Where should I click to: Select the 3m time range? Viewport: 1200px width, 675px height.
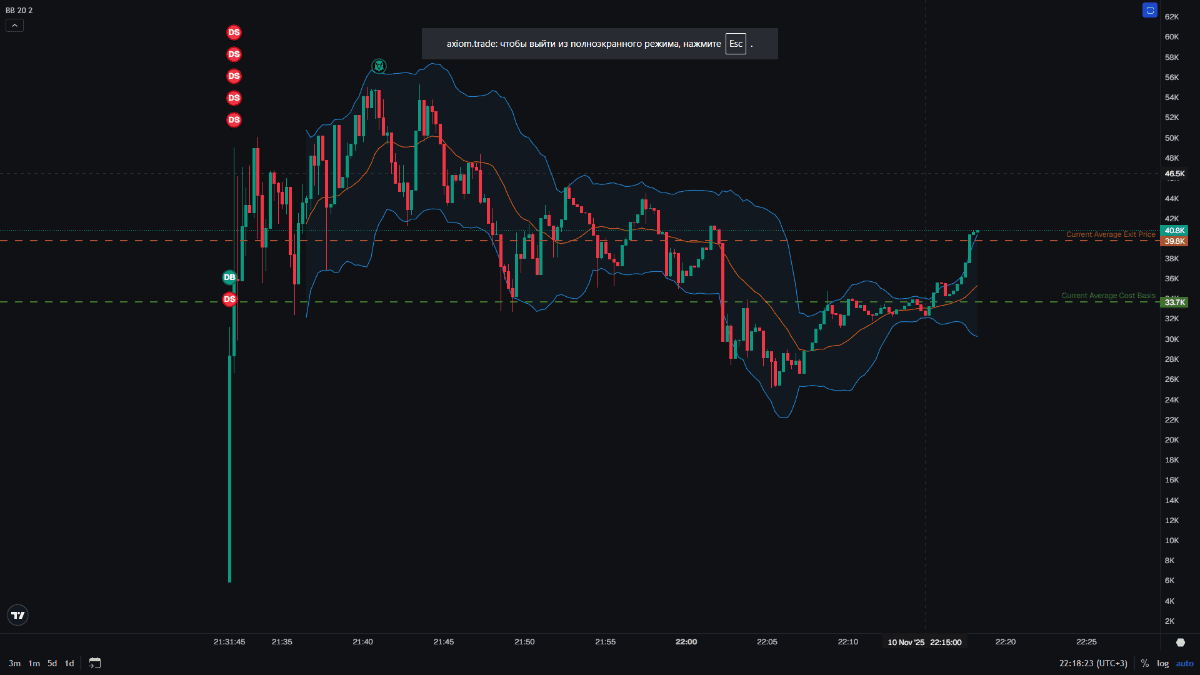tap(14, 663)
